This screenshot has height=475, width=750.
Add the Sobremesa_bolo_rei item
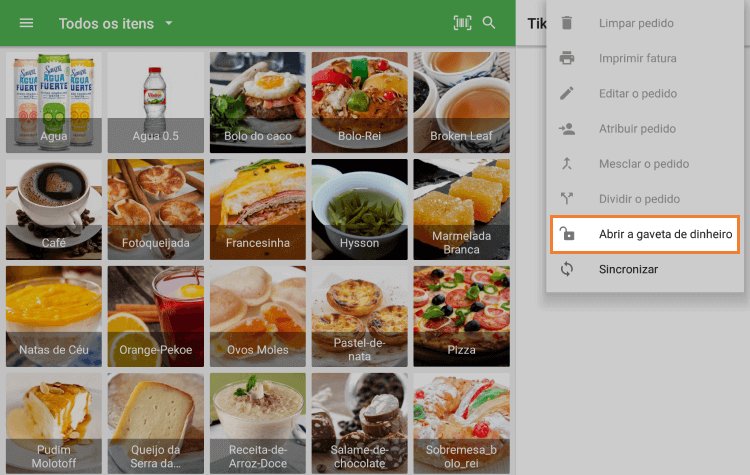(x=462, y=423)
